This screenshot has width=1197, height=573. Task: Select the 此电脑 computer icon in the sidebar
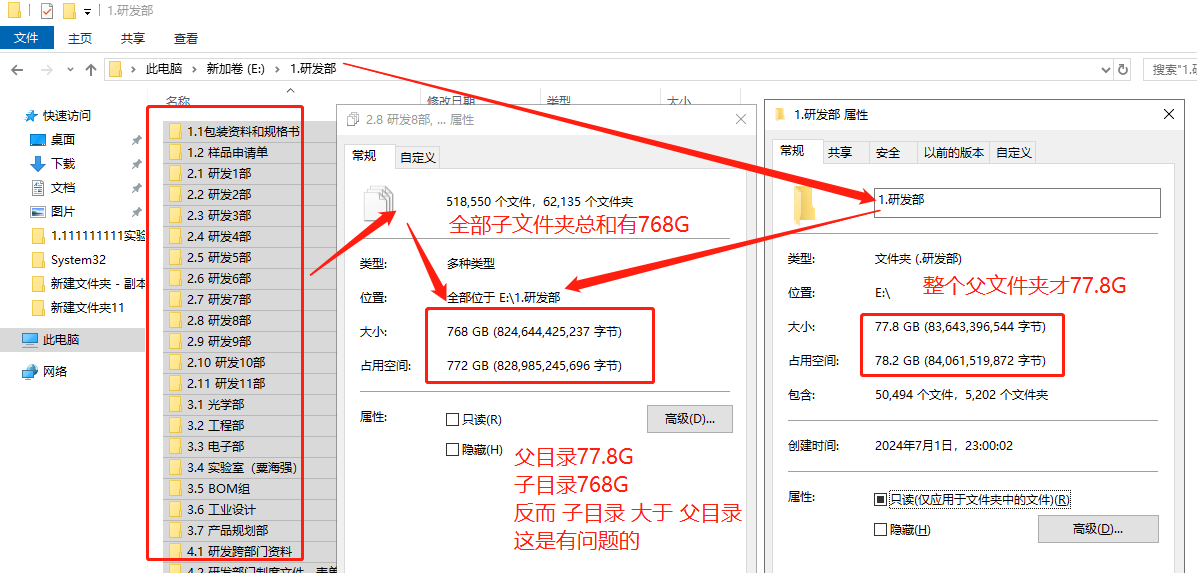tap(30, 340)
